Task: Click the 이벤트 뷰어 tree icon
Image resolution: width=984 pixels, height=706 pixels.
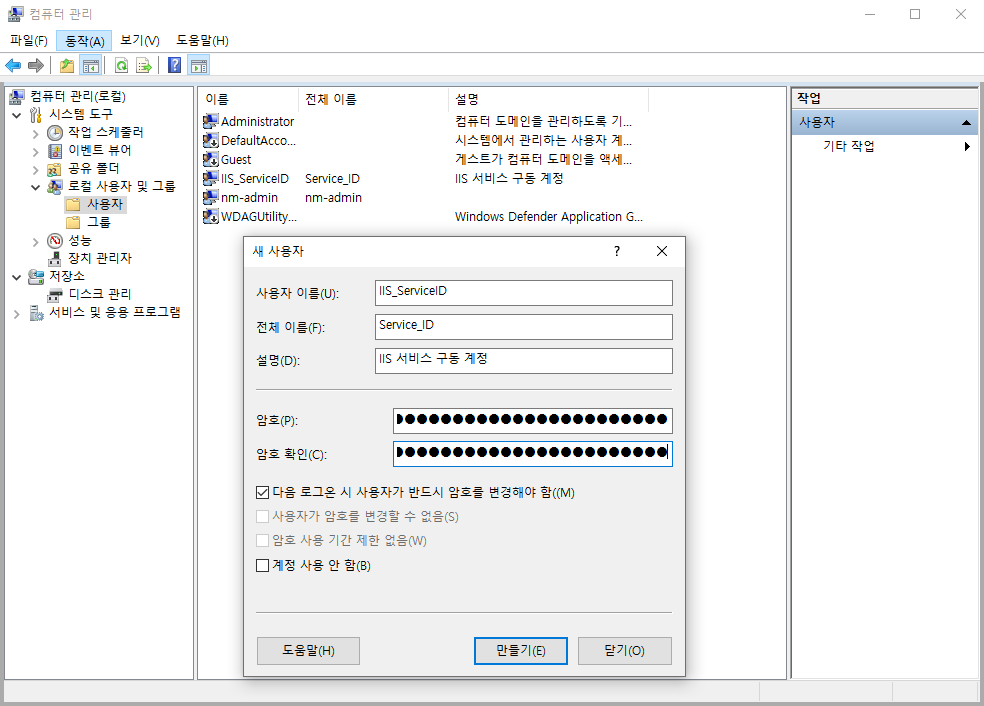Action: [55, 151]
